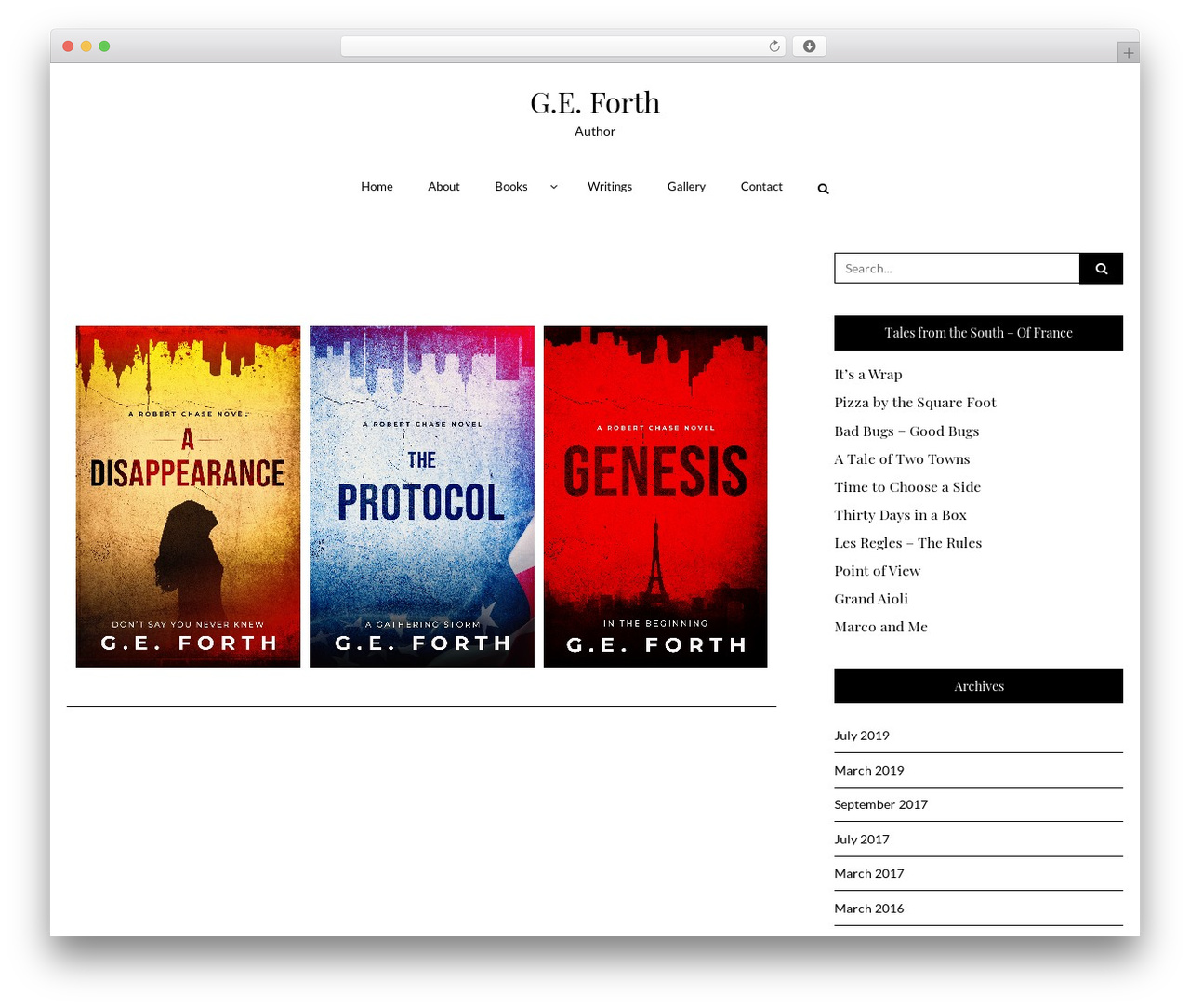This screenshot has height=1008, width=1190.
Task: Submit the sidebar search with the black button
Action: coord(1101,269)
